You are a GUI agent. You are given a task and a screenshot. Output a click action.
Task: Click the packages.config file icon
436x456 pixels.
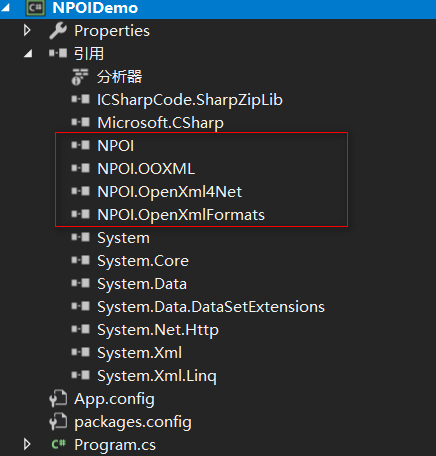[58, 422]
